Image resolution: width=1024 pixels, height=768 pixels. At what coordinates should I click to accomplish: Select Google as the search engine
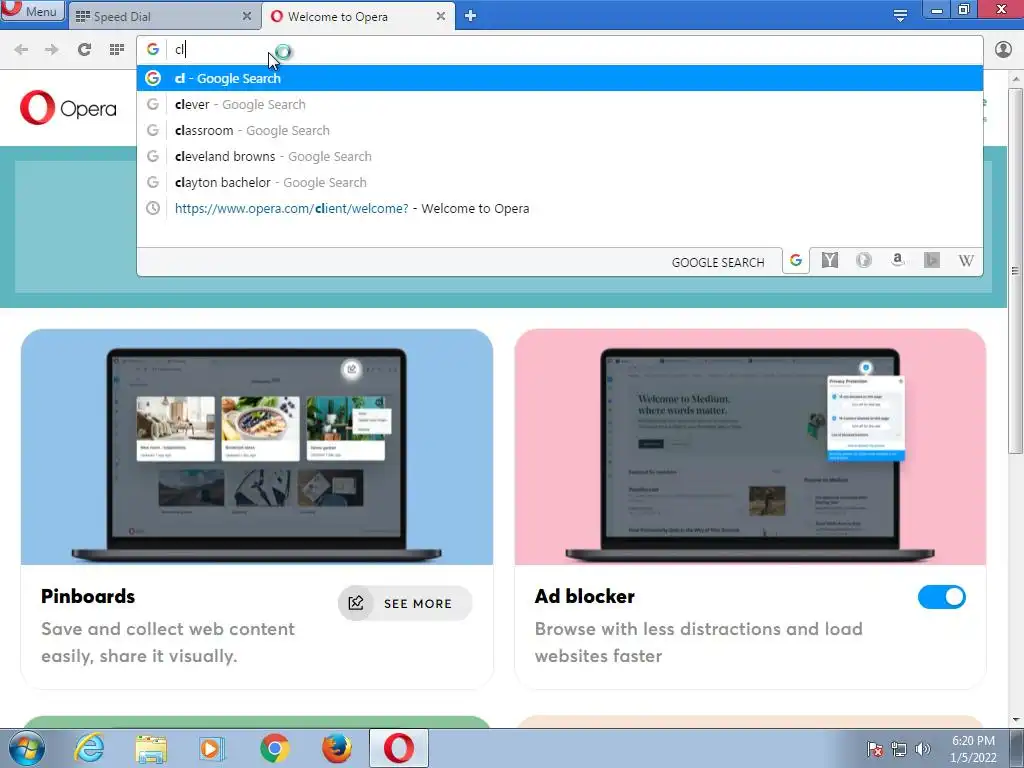click(x=796, y=261)
